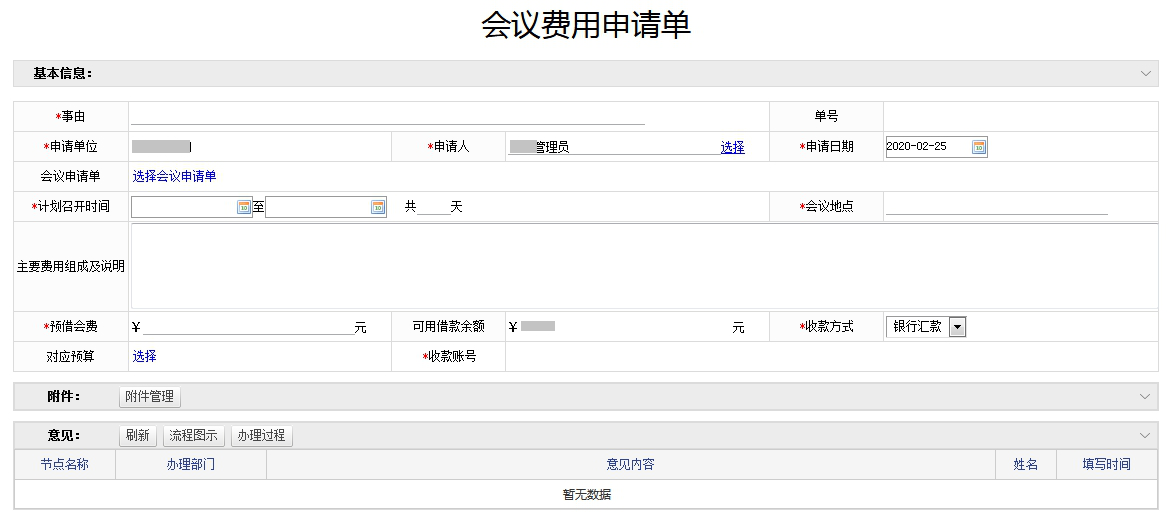
Task: Click the 会议地点 input field
Action: [996, 206]
